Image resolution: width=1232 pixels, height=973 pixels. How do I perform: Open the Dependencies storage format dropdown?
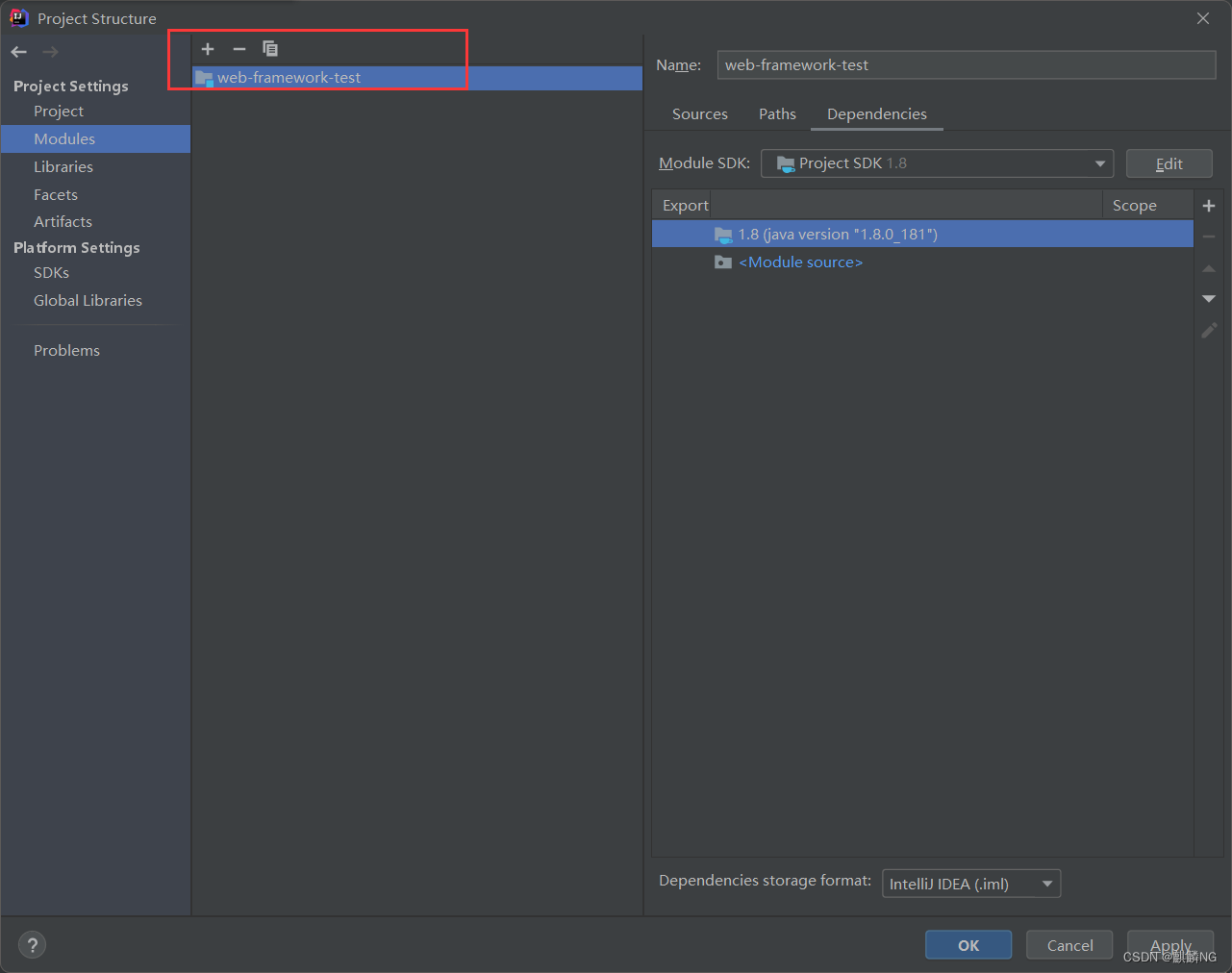coord(971,884)
